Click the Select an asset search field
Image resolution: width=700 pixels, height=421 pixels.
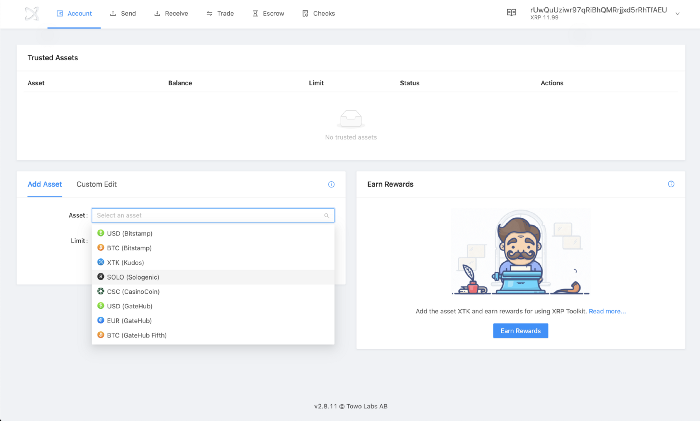tap(210, 215)
